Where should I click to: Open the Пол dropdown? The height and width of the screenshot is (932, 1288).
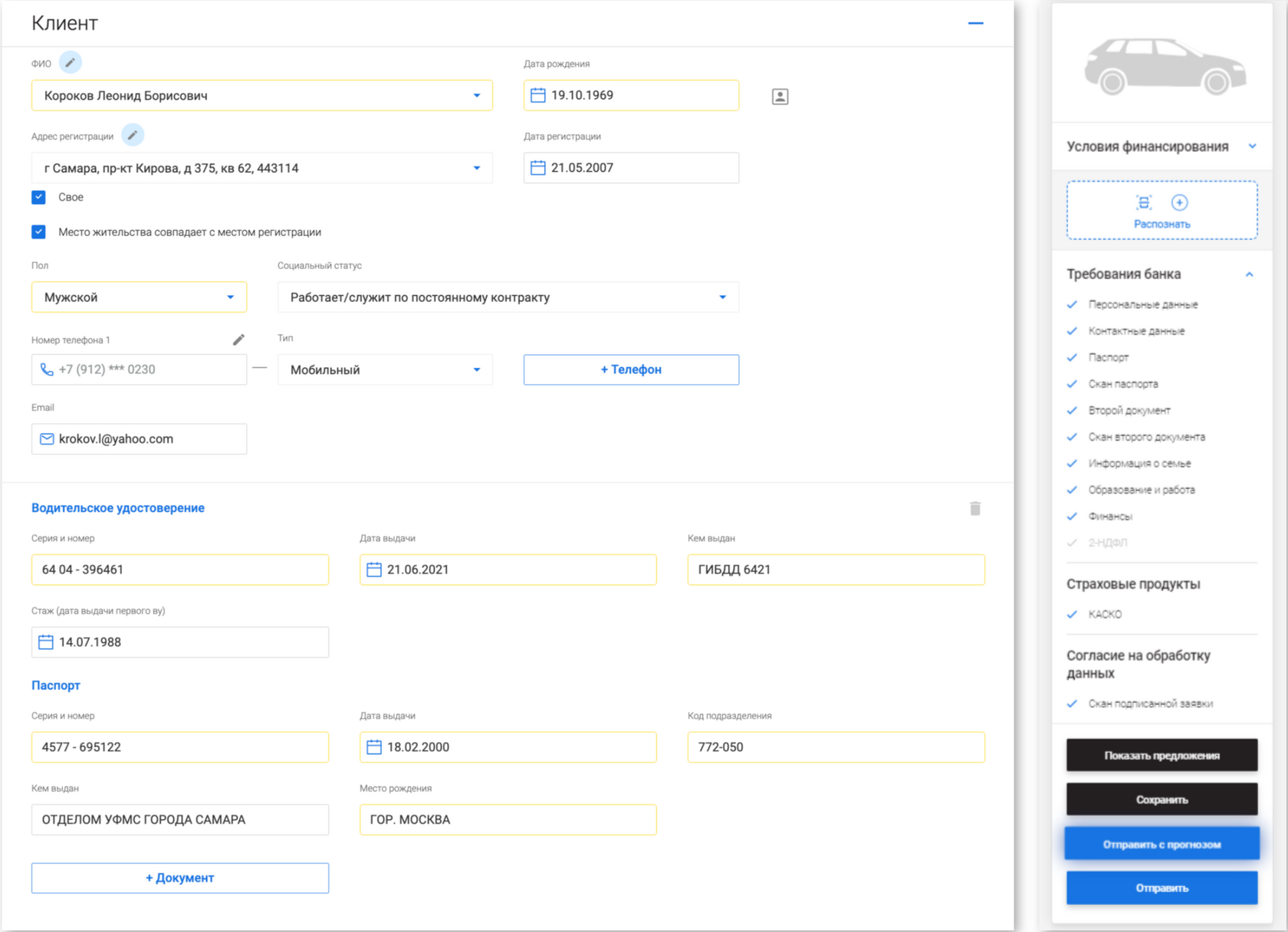coord(139,297)
